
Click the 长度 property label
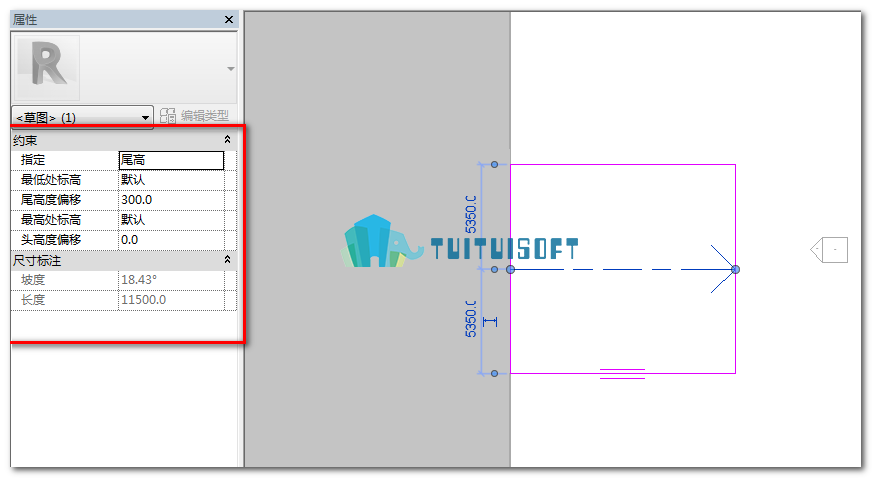33,300
